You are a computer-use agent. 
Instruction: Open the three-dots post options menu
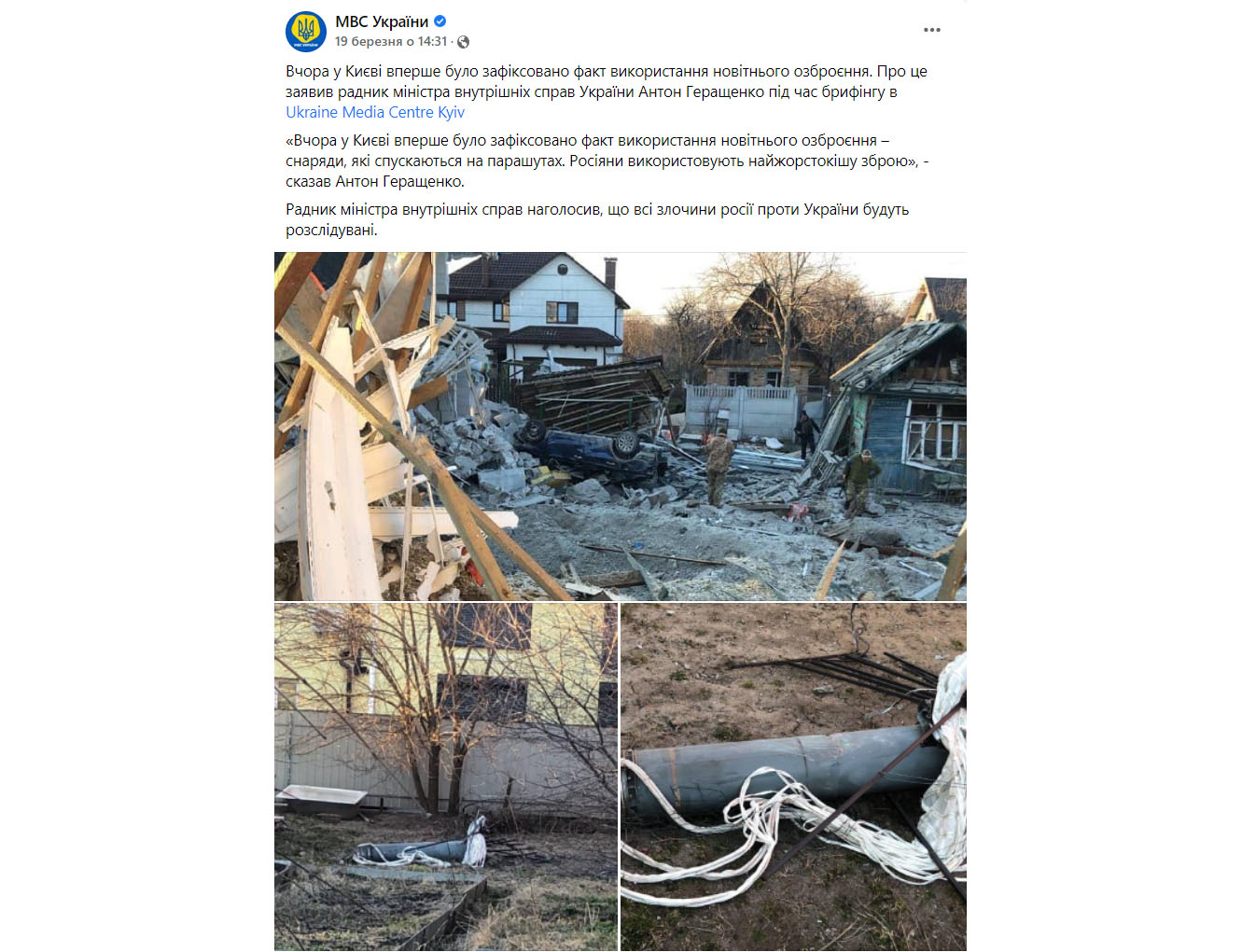tap(931, 30)
